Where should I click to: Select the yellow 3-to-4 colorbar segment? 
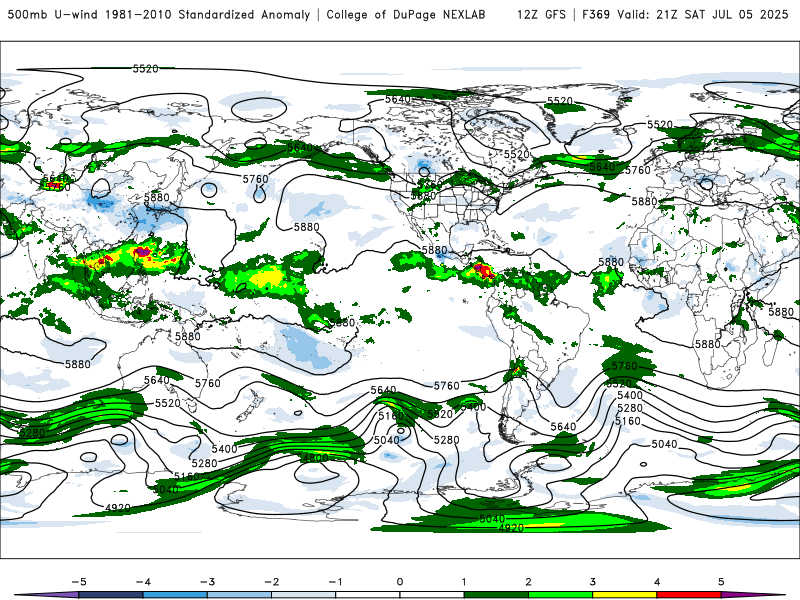point(624,595)
